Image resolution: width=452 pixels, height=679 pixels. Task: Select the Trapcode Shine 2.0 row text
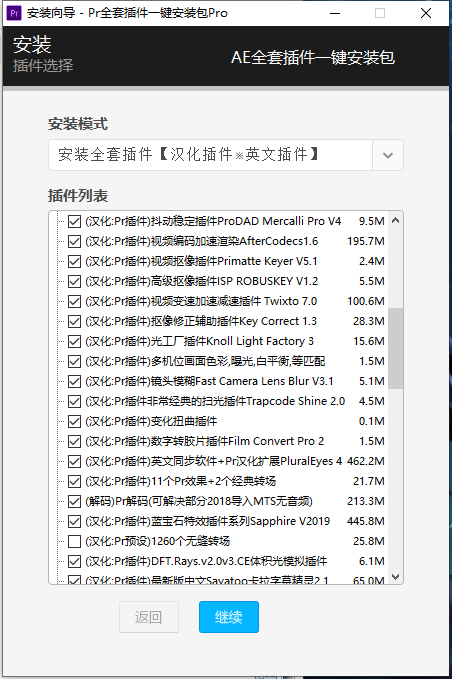[x=215, y=401]
